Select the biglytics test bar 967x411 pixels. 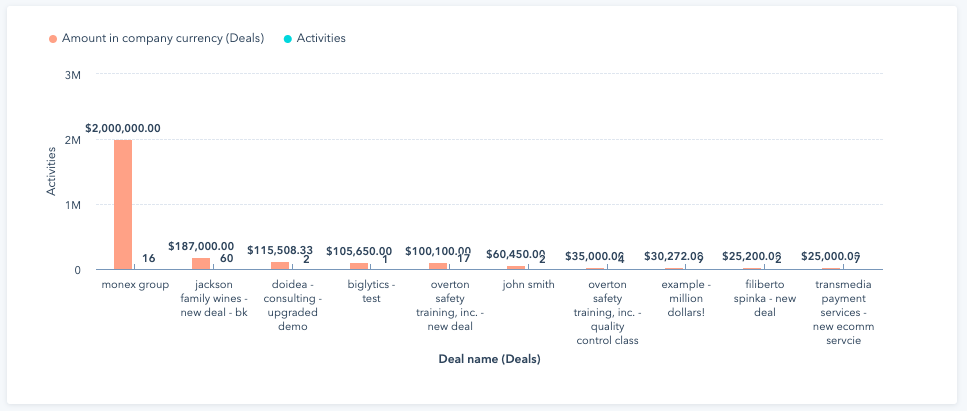pyautogui.click(x=359, y=266)
